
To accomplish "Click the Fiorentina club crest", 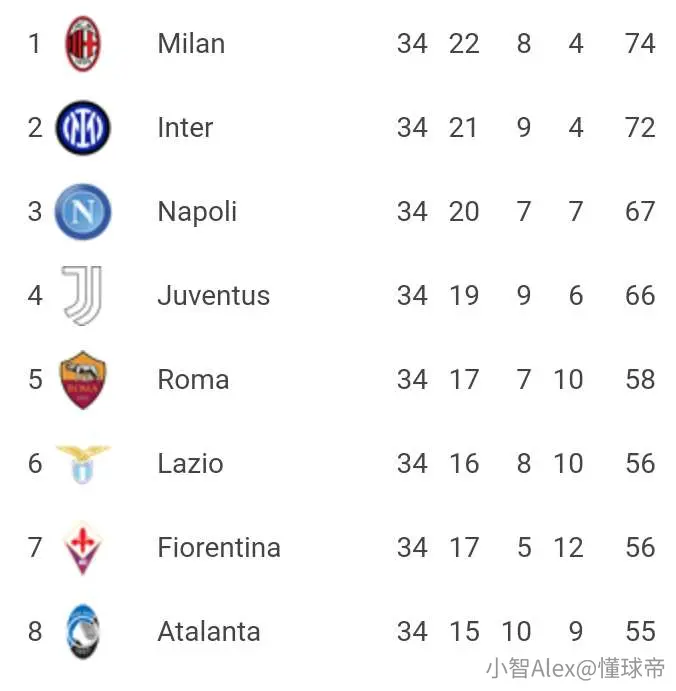I will click(x=83, y=548).
